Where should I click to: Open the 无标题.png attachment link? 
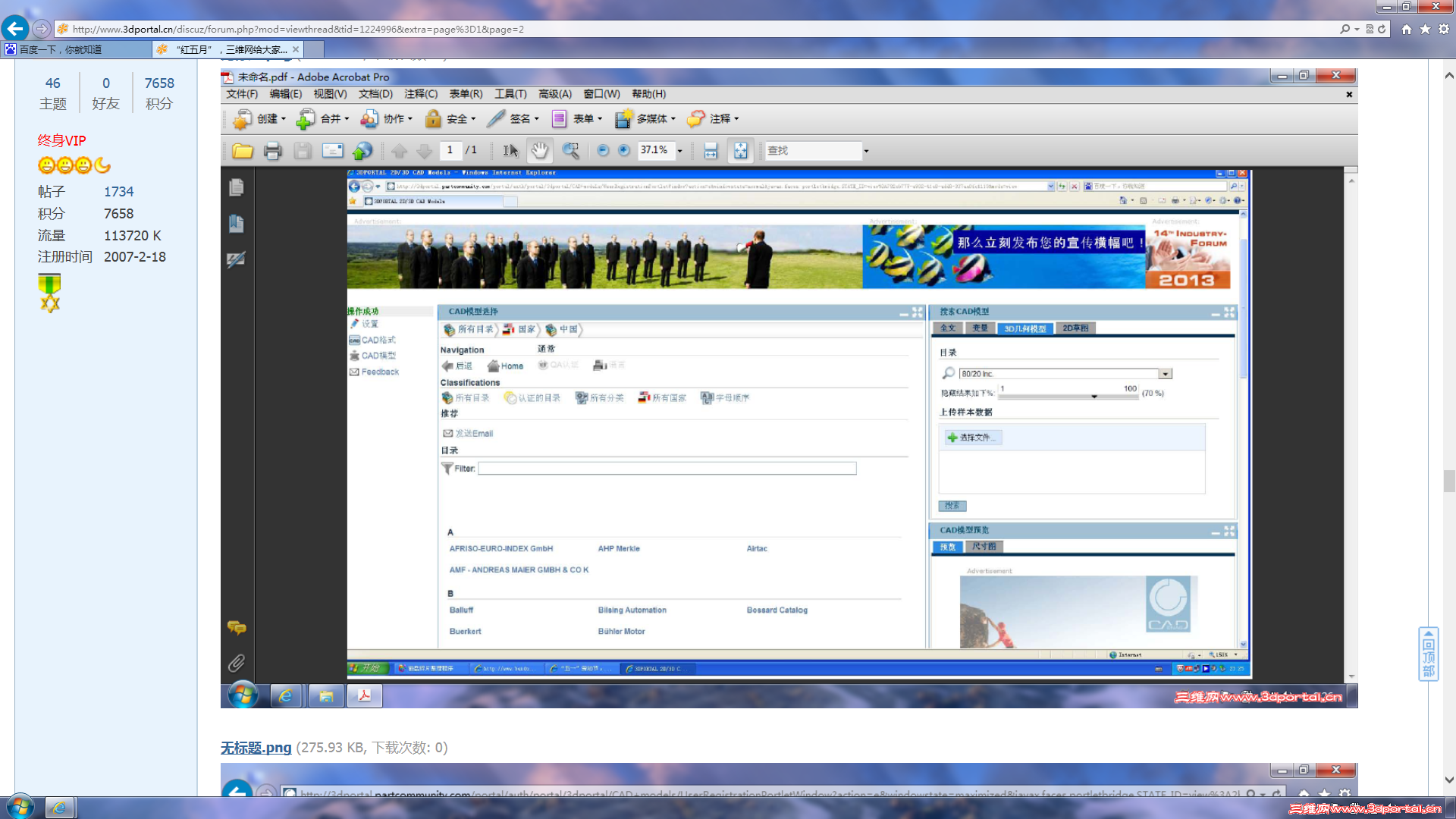tap(256, 748)
